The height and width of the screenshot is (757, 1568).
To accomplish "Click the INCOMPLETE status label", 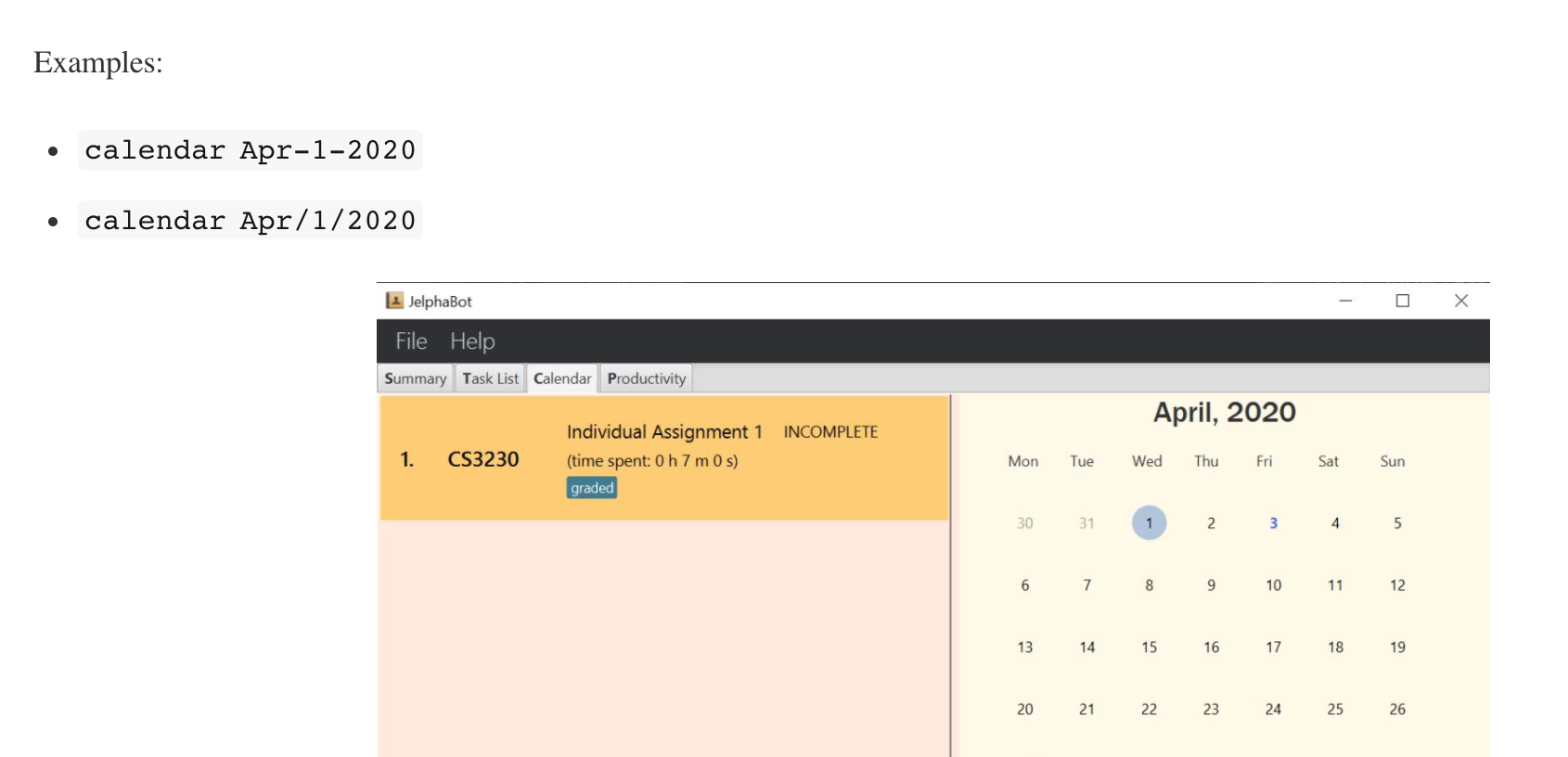I will 830,432.
